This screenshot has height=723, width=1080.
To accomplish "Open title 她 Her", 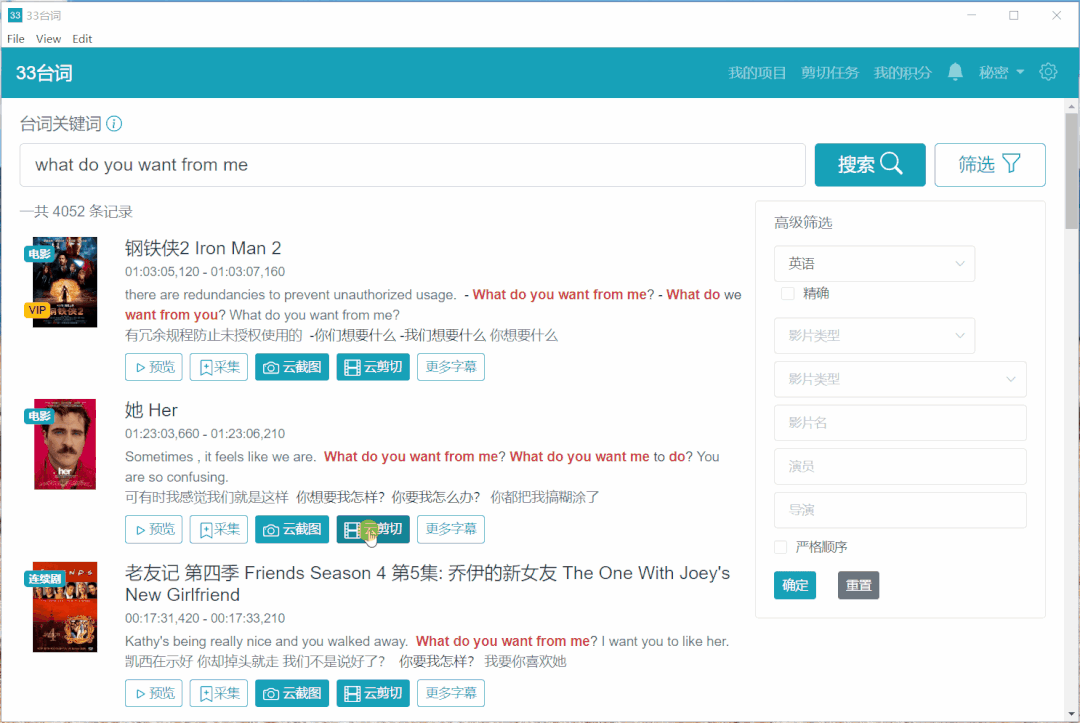I will 152,410.
